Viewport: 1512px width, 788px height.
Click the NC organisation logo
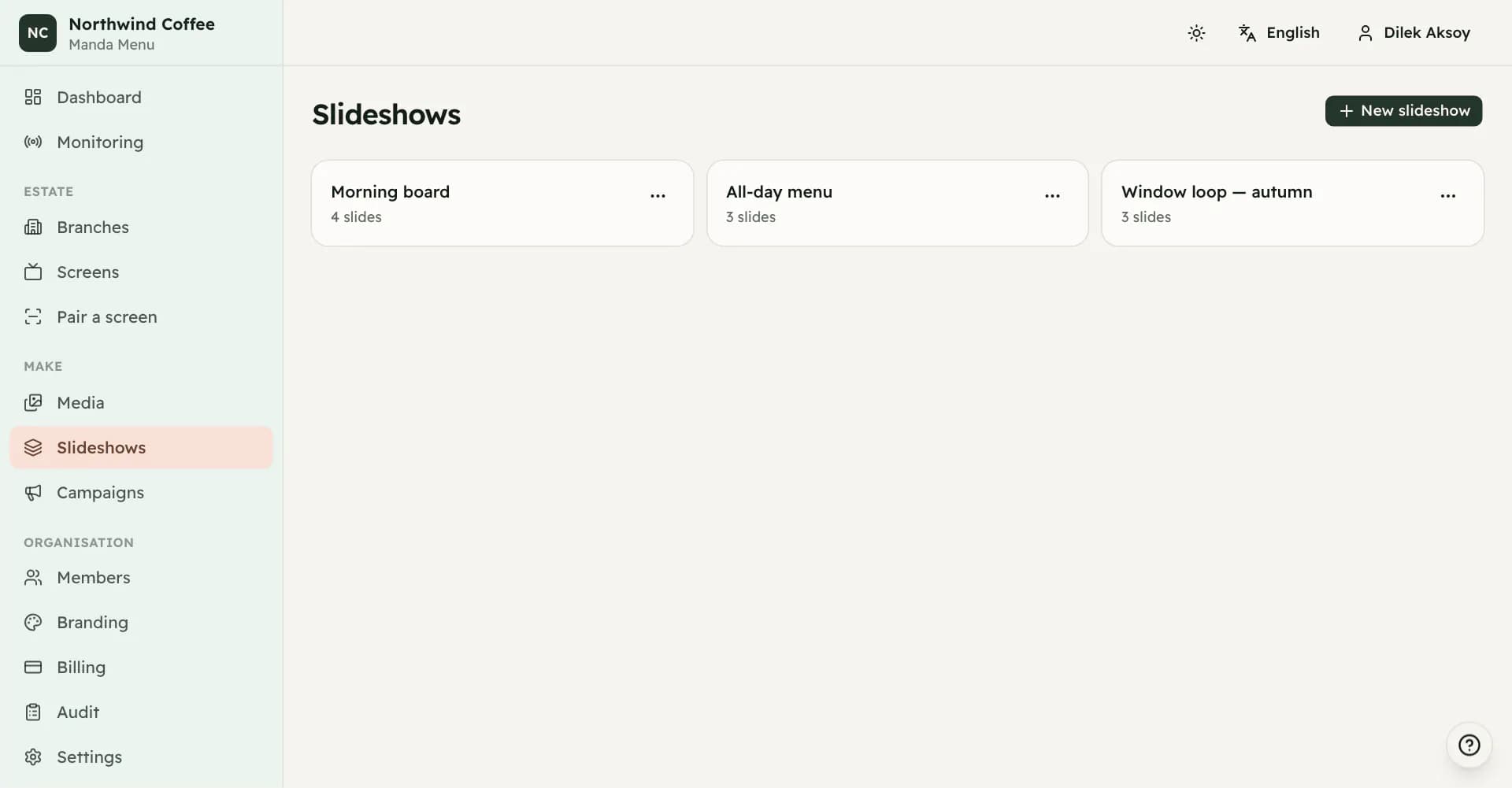(x=38, y=33)
